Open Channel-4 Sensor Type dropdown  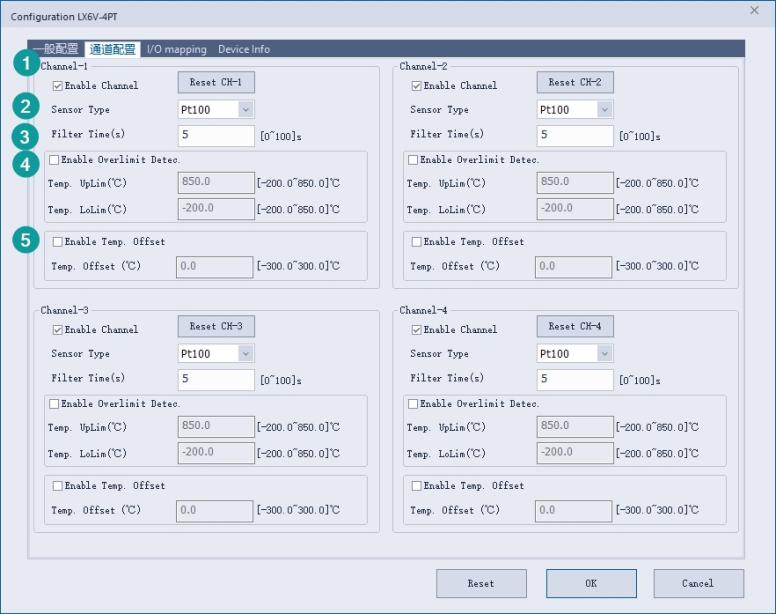click(604, 354)
